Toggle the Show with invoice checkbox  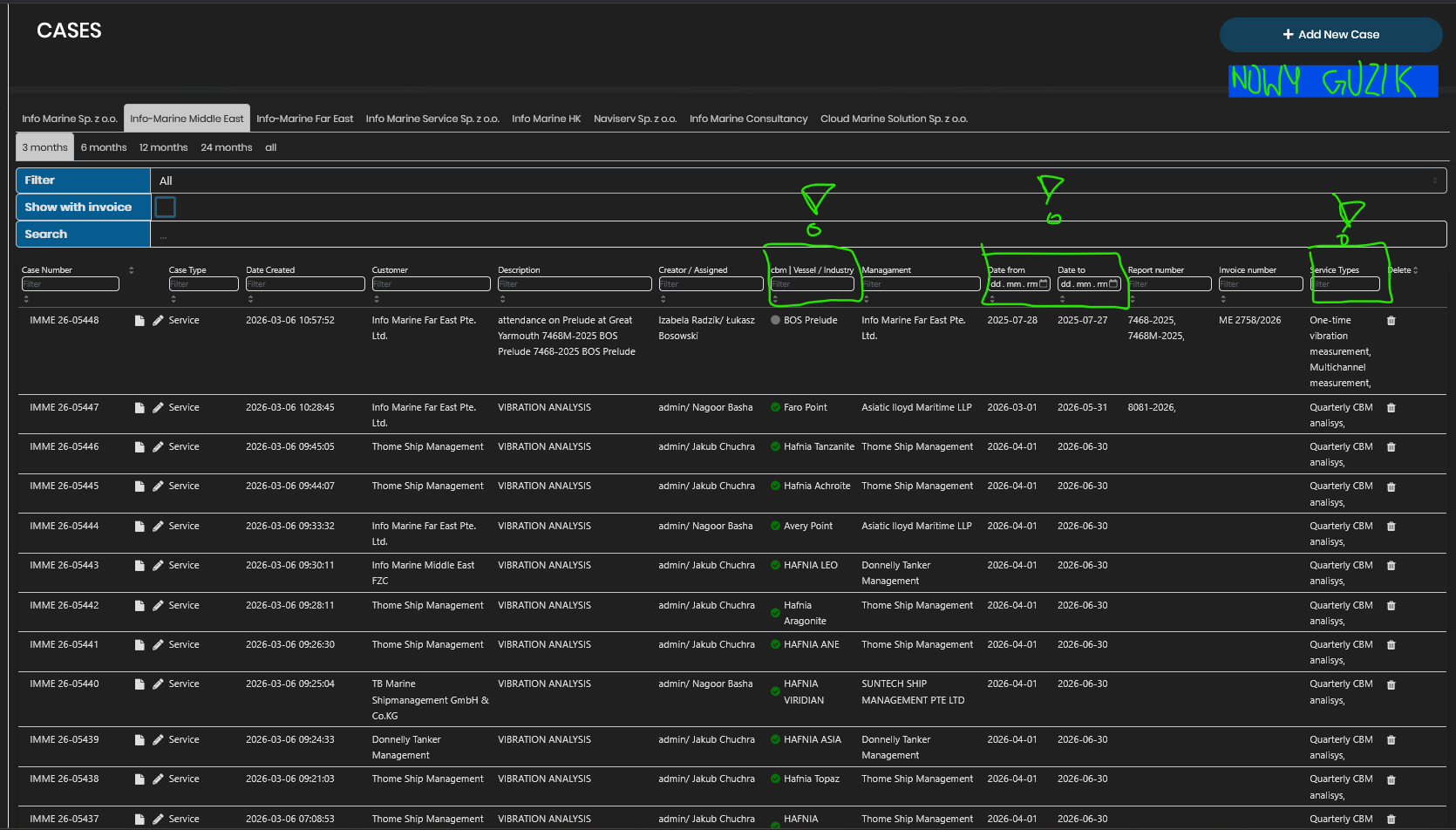point(165,207)
